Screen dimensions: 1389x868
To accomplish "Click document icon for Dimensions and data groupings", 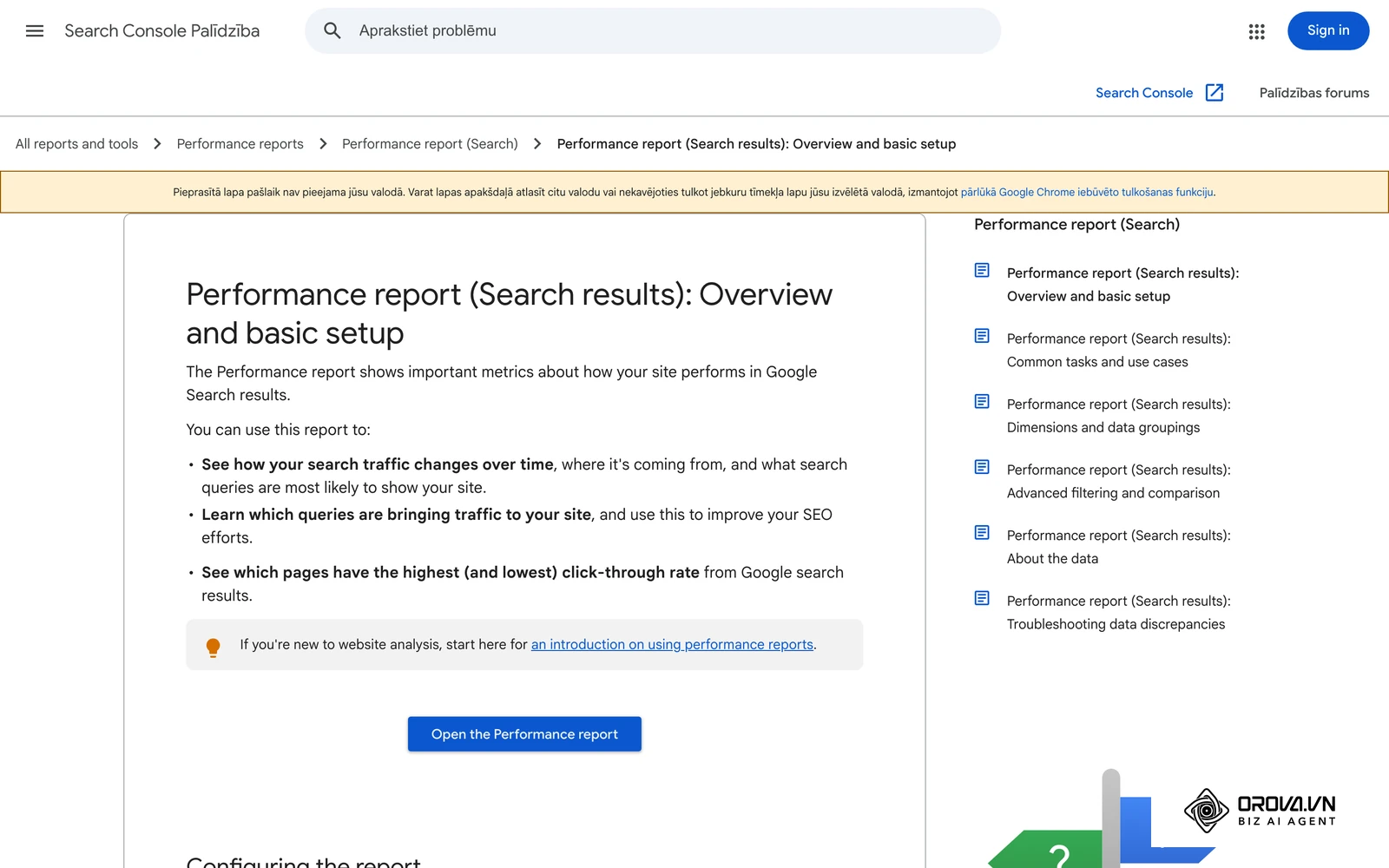I will 982,402.
